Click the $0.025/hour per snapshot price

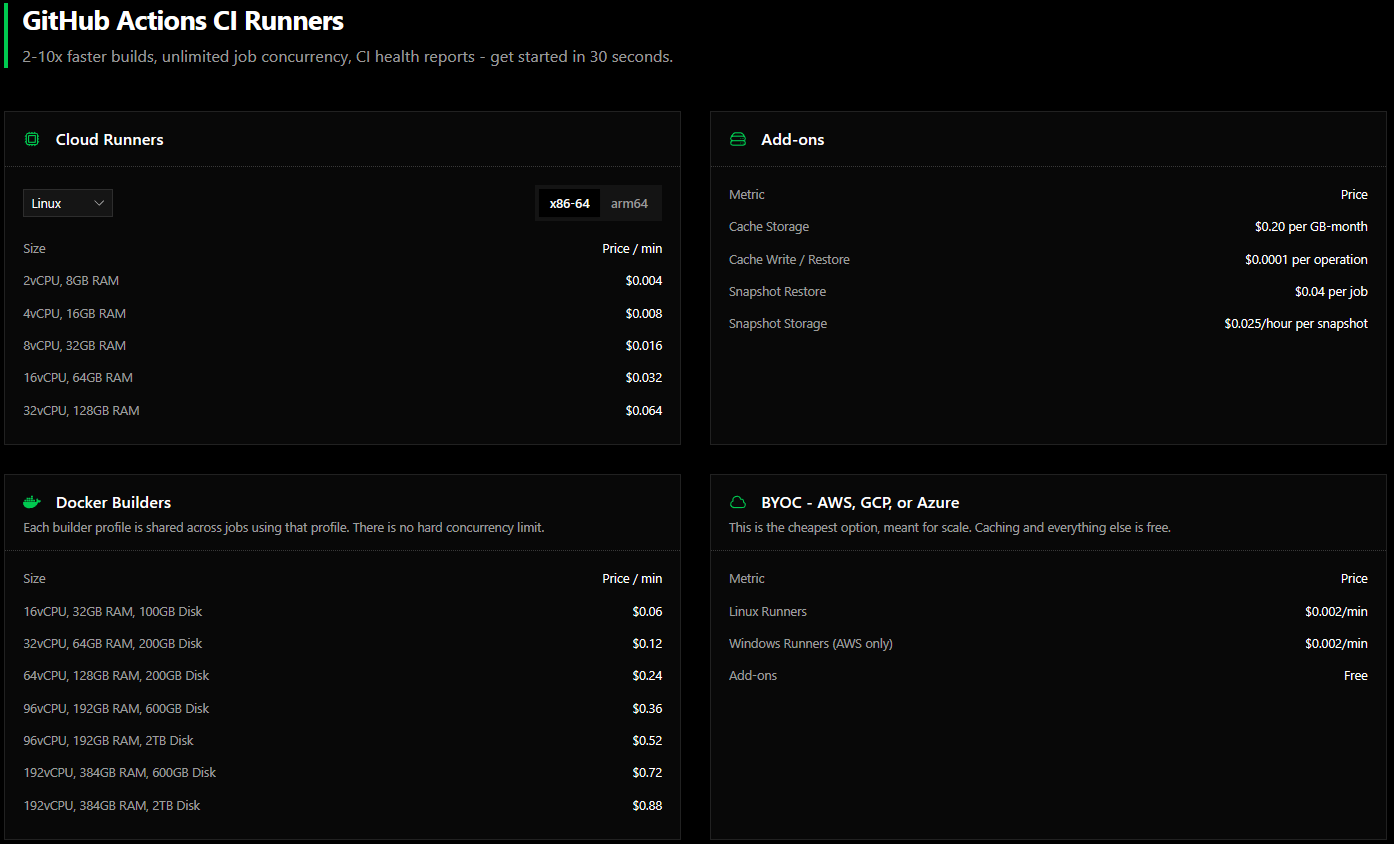pyautogui.click(x=1296, y=324)
